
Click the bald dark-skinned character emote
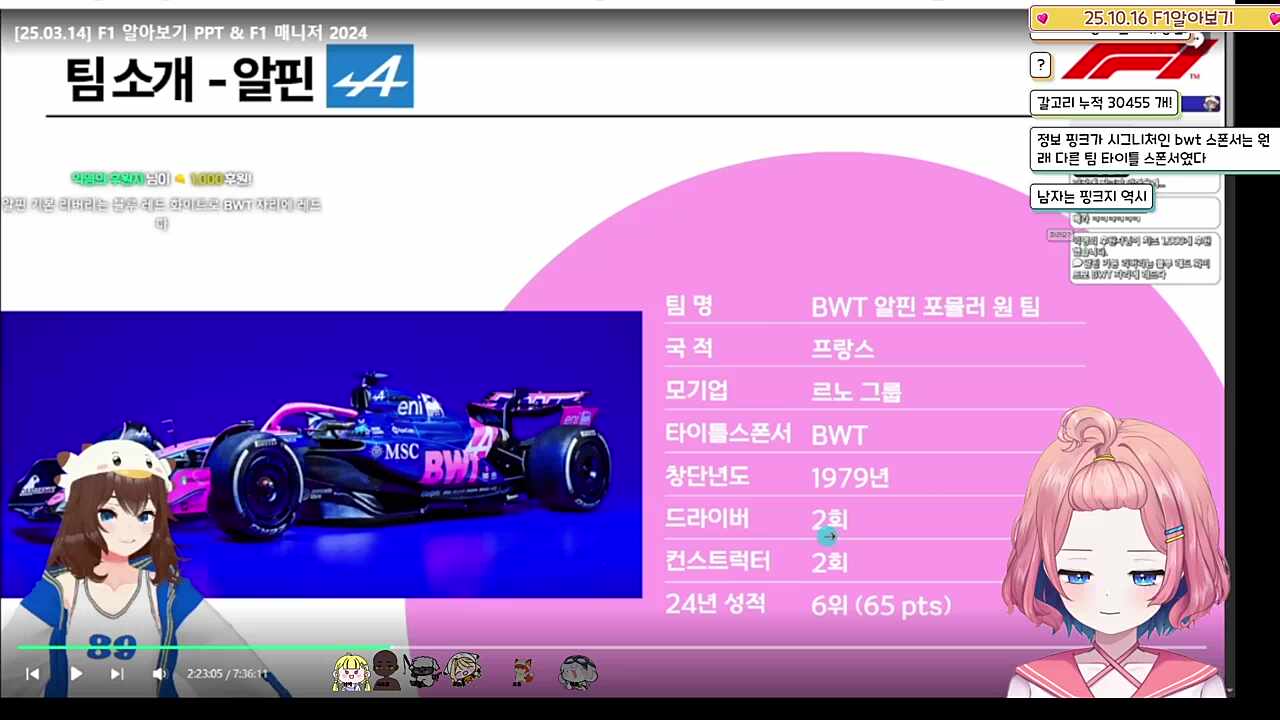click(386, 670)
